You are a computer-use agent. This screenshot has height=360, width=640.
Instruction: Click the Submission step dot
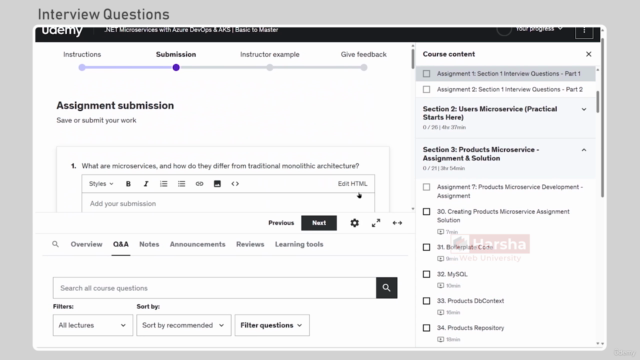176,67
